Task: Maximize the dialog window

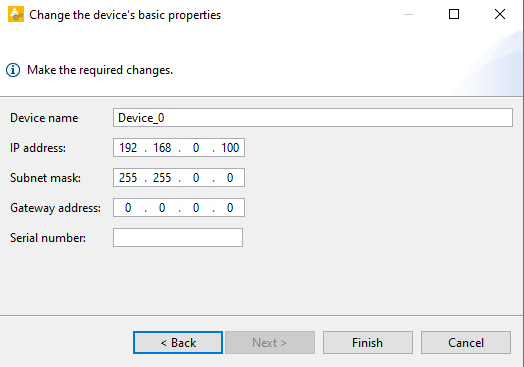Action: point(453,14)
